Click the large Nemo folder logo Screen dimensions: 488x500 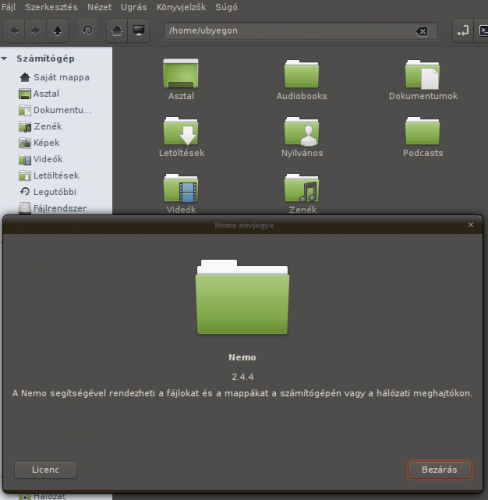pos(242,297)
